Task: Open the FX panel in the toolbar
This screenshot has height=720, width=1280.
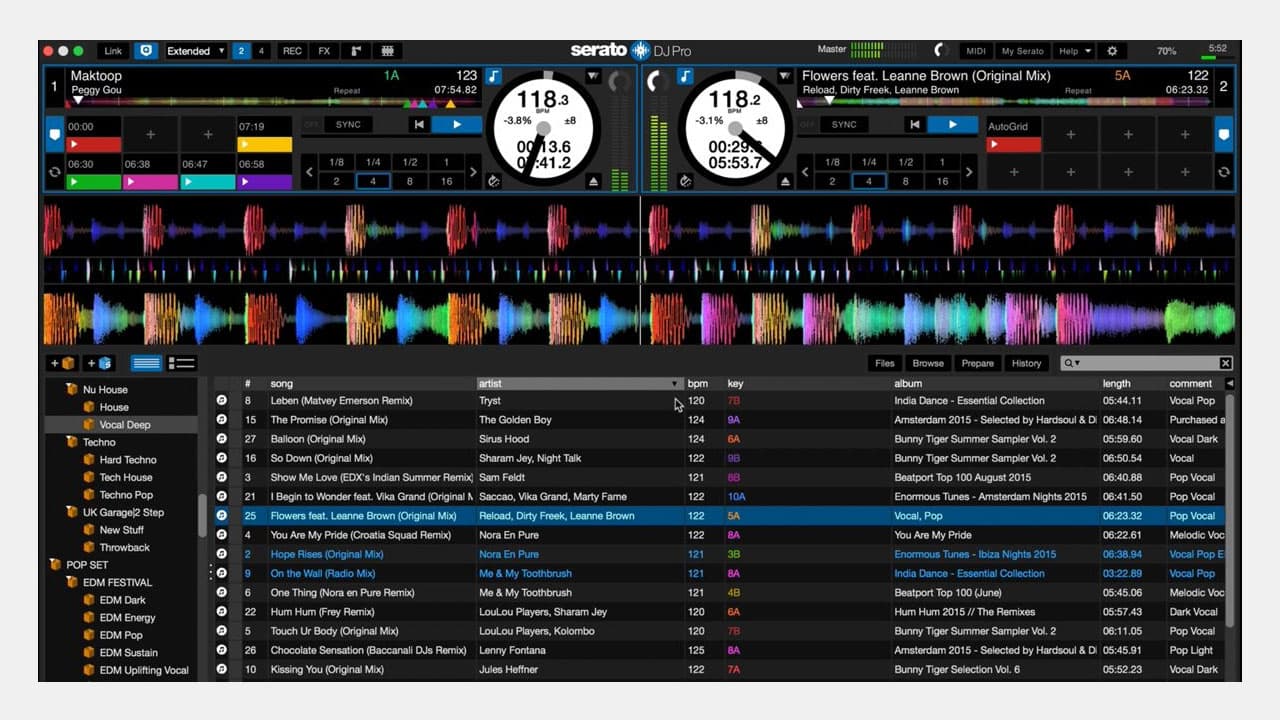Action: (325, 50)
